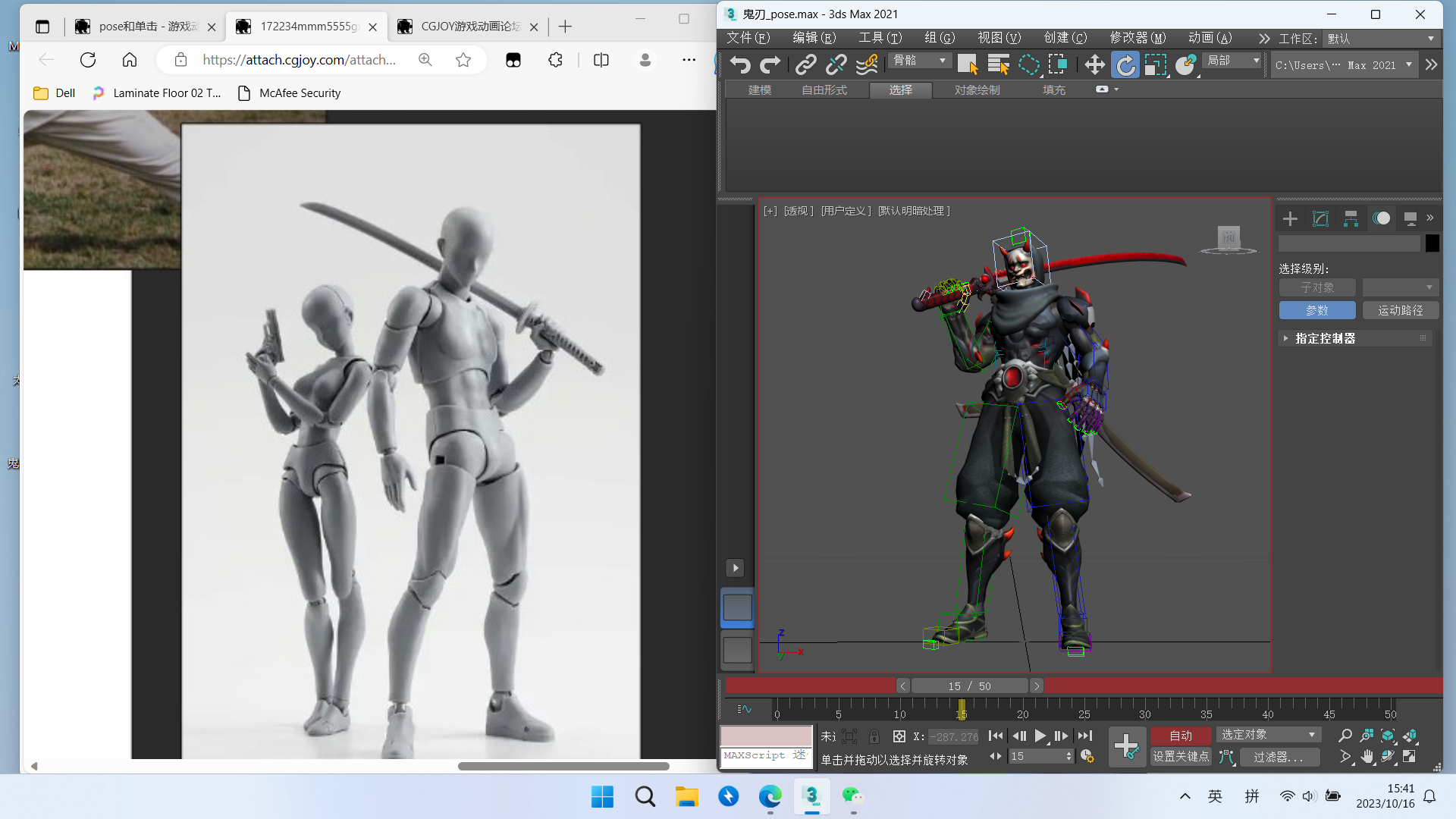Select the Orbit viewport tool

pos(1388,756)
